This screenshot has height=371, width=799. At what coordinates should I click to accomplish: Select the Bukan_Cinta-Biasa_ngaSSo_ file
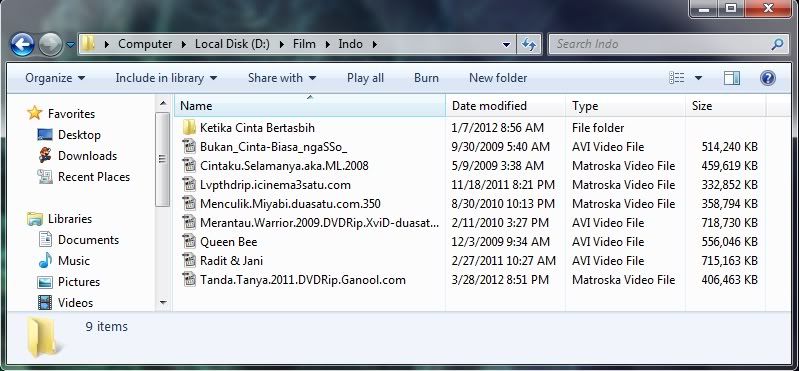273,147
